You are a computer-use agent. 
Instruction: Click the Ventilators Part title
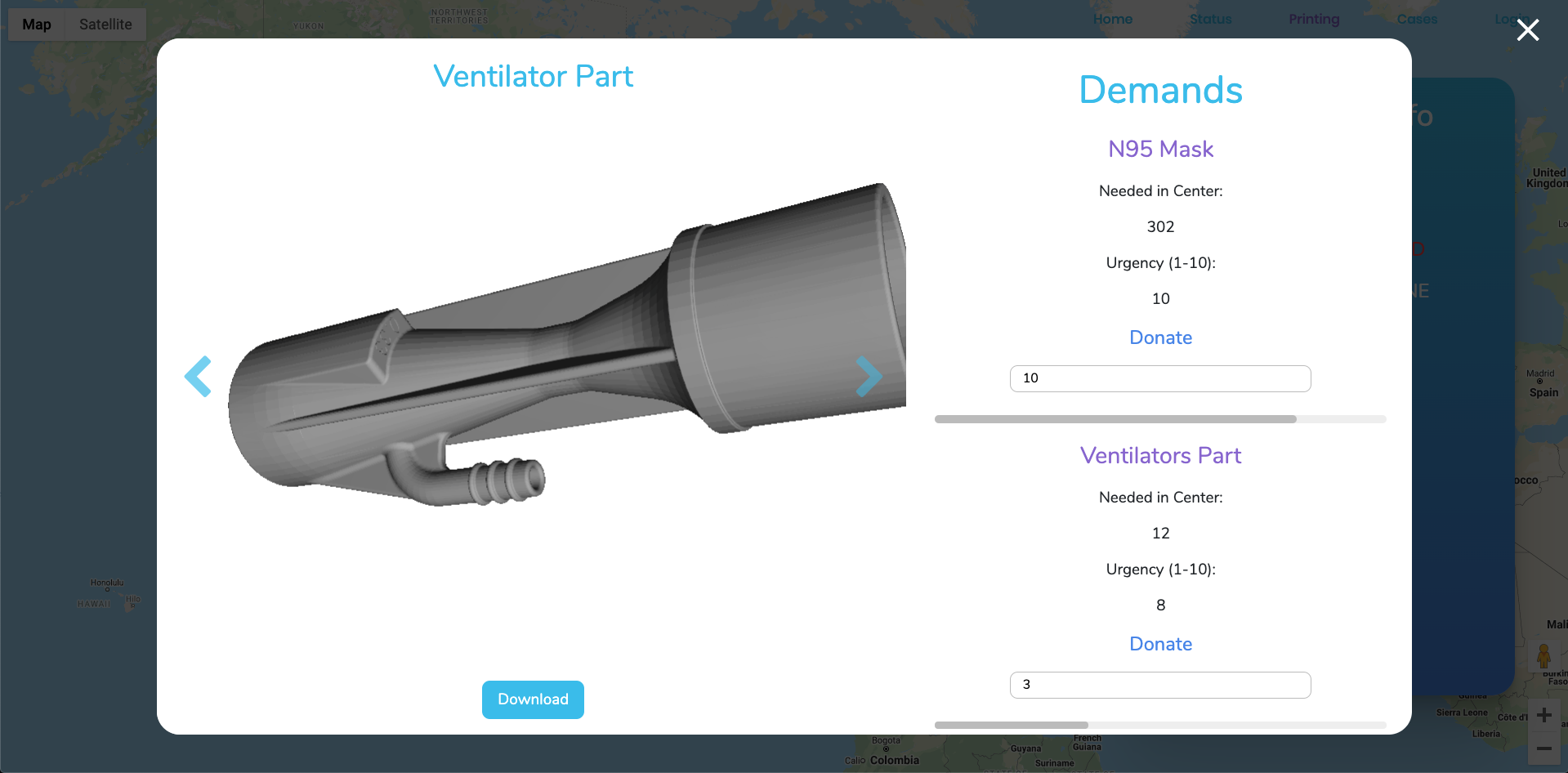coord(1160,455)
